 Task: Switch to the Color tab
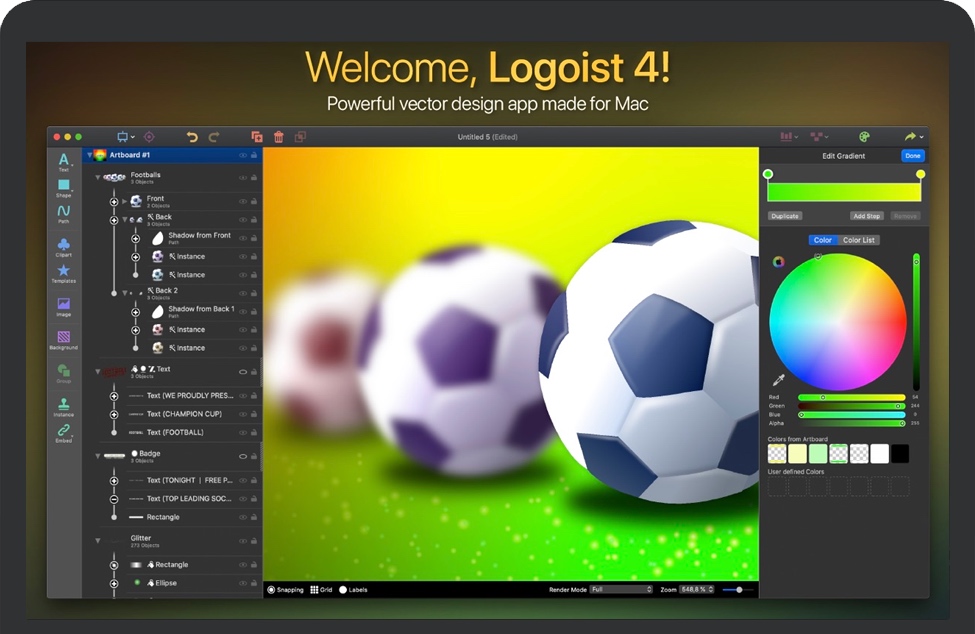[x=823, y=240]
